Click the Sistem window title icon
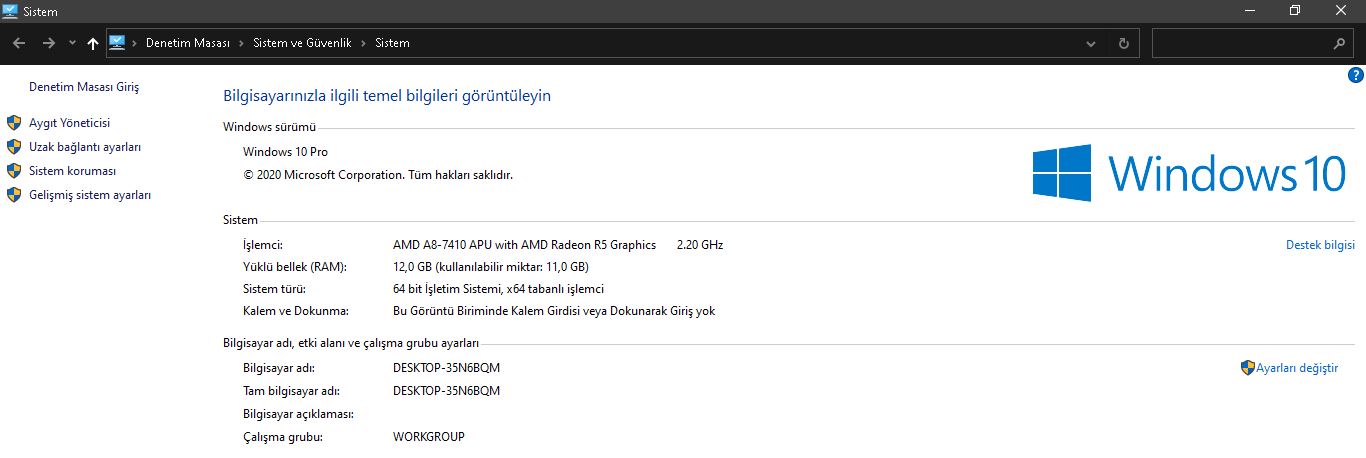 pos(11,11)
